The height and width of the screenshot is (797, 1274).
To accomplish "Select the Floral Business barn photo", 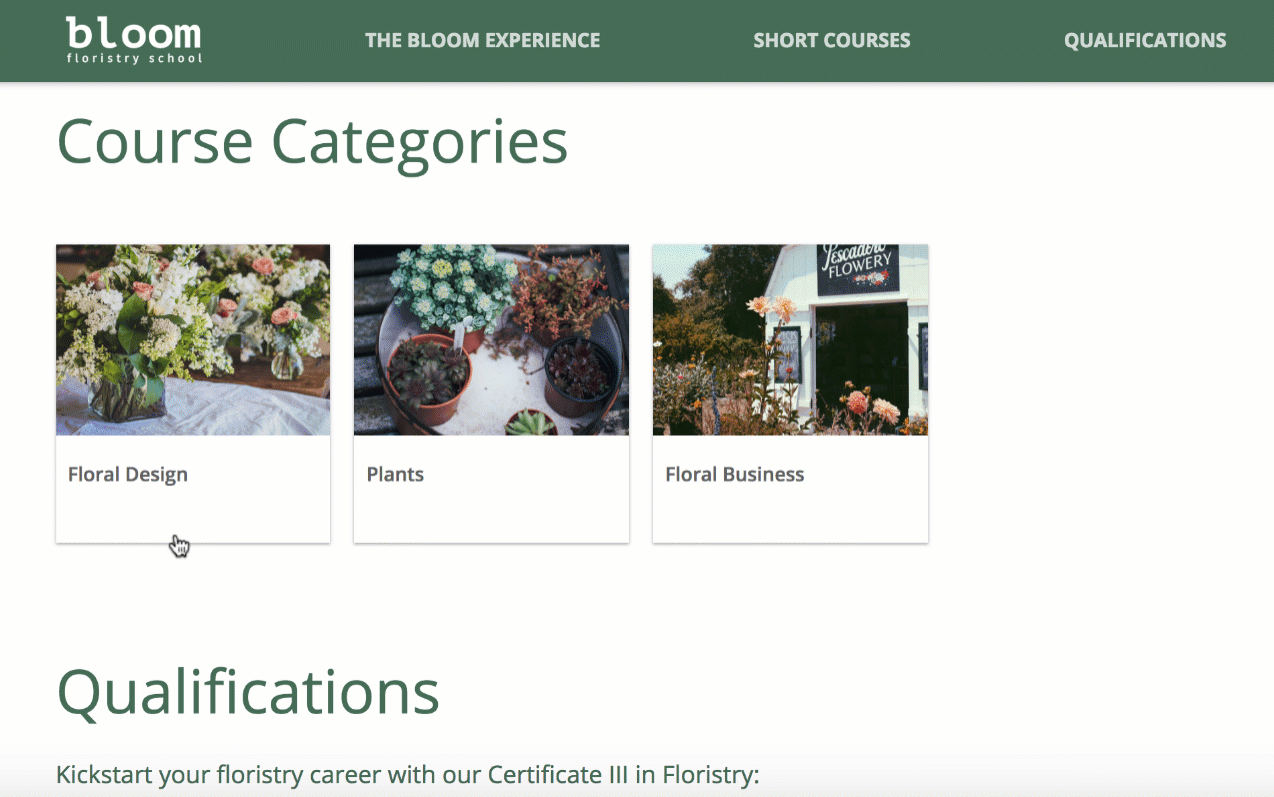I will click(790, 340).
